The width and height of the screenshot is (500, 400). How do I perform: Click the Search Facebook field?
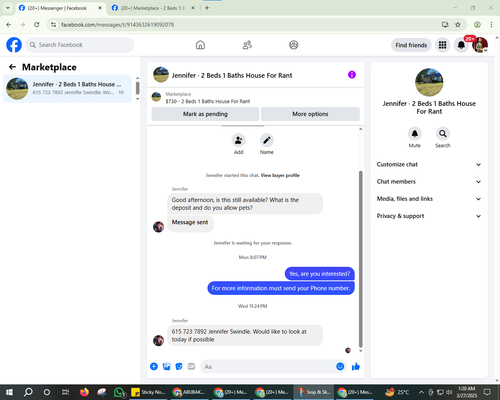point(80,45)
